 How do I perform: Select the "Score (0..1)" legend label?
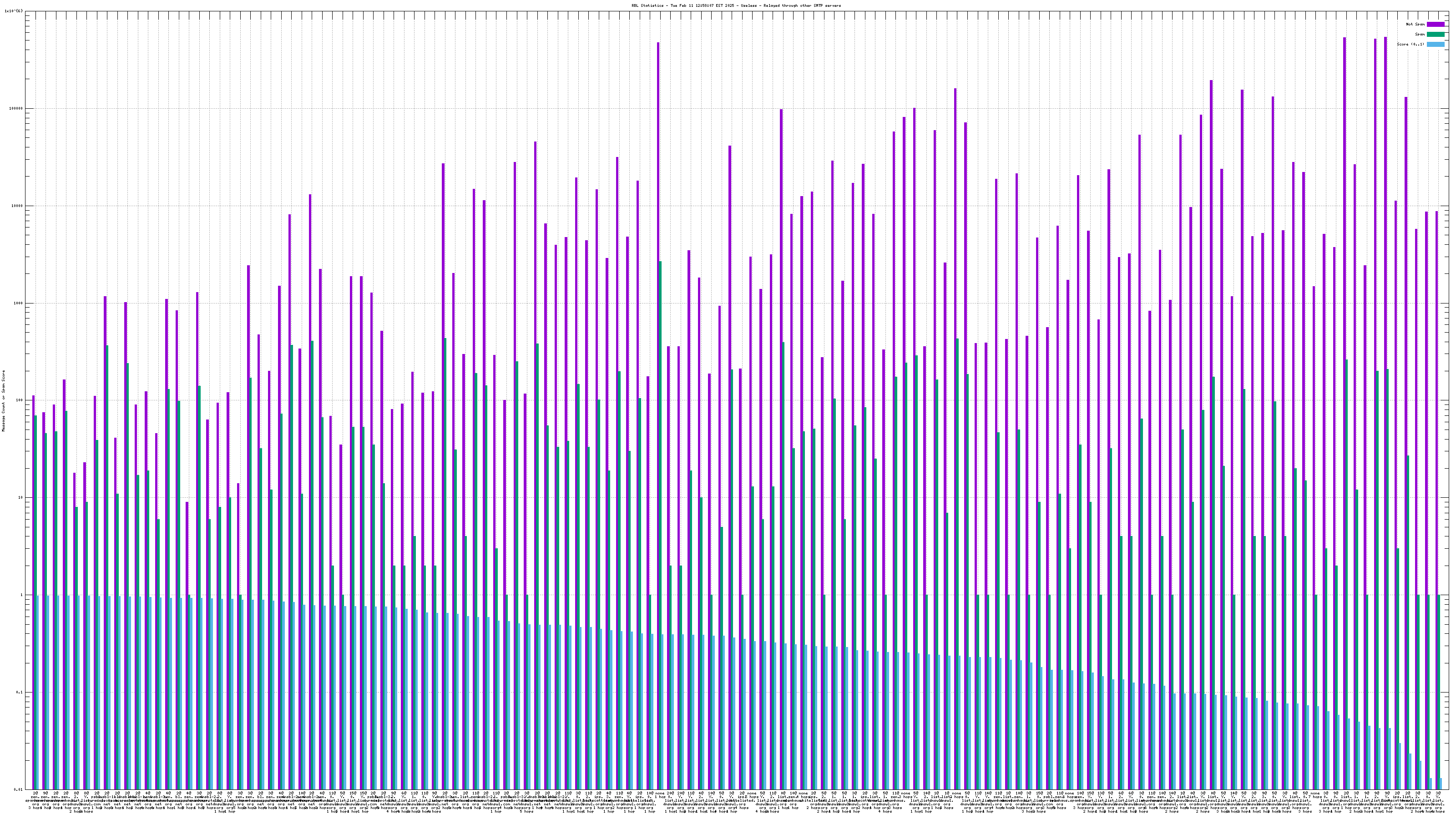tap(1410, 44)
